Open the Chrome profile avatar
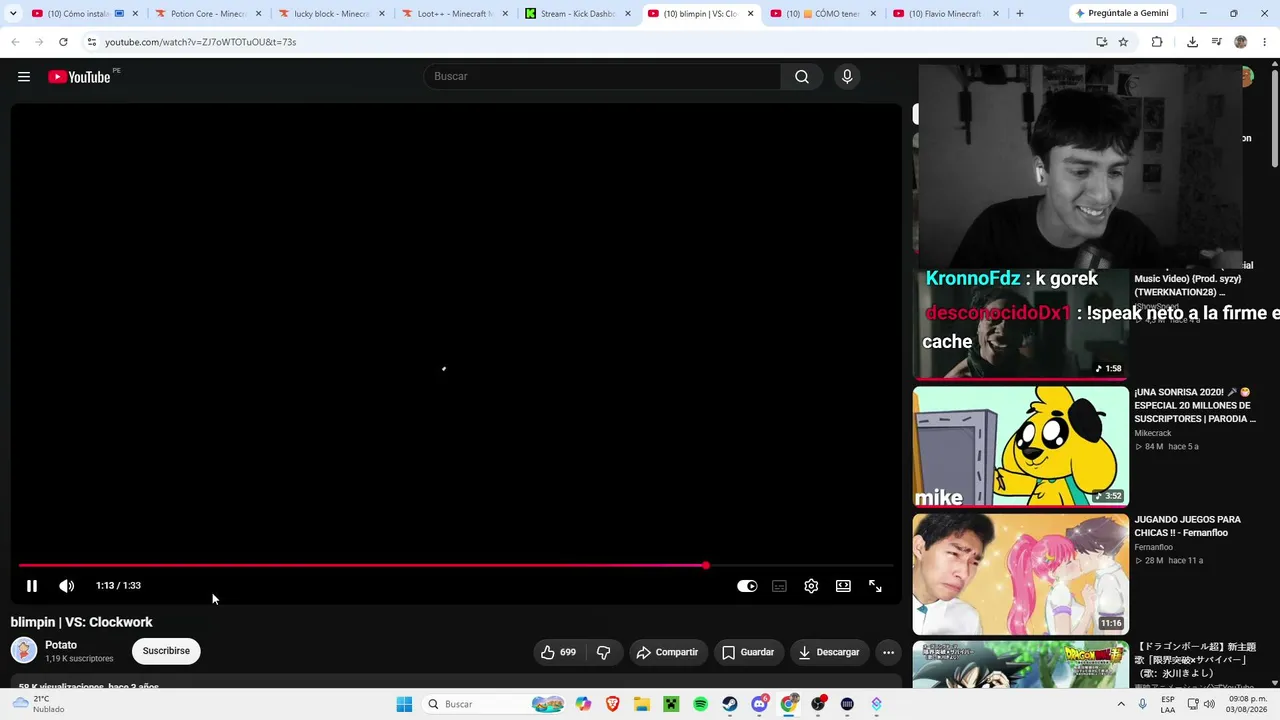This screenshot has width=1280, height=720. (x=1241, y=42)
